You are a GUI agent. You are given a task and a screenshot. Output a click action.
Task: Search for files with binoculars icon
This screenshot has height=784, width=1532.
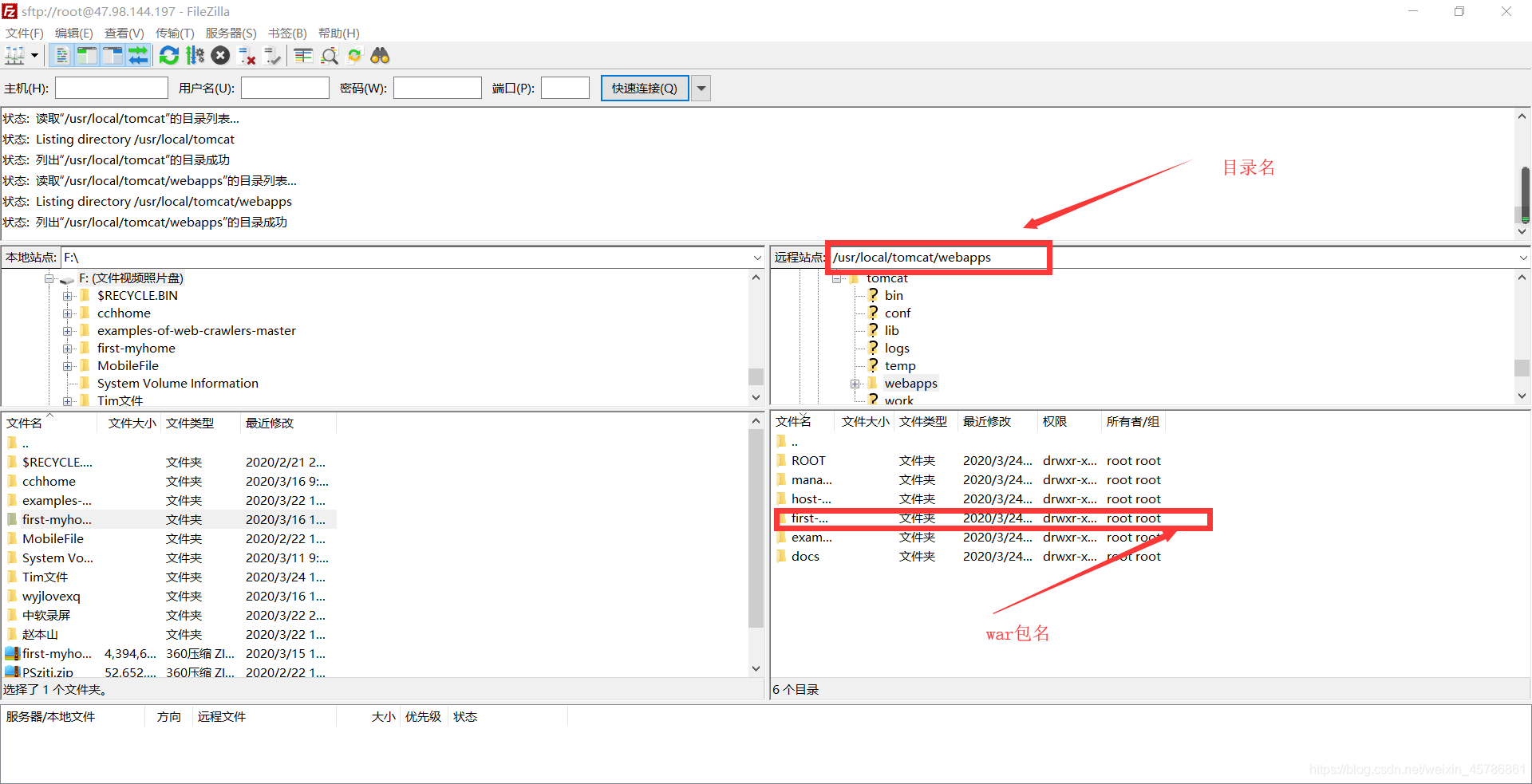(381, 56)
